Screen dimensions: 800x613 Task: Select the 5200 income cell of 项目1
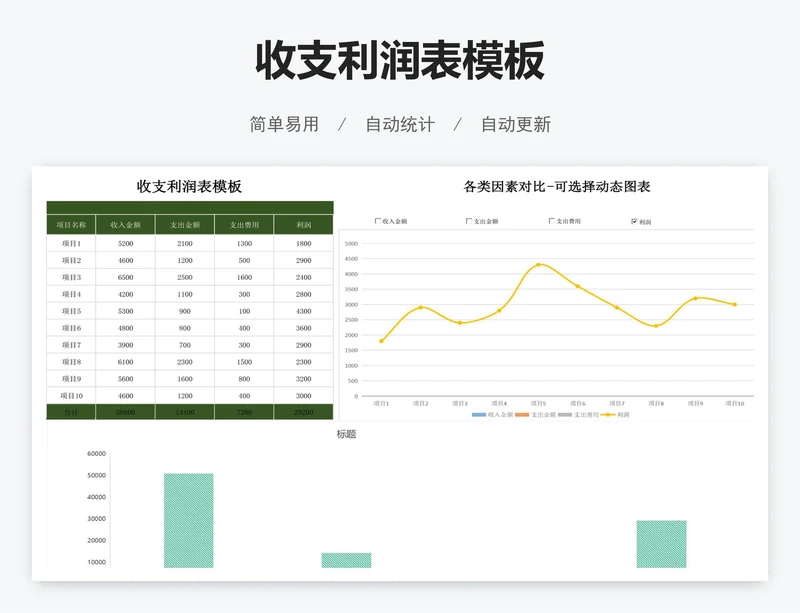[125, 243]
